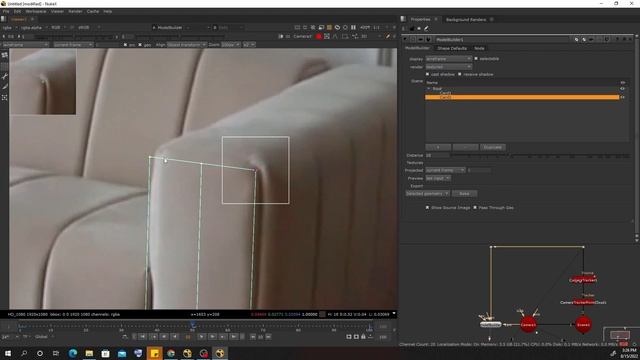Open the viewer wireframe display dropdown
This screenshot has height=360, width=640.
(25, 44)
